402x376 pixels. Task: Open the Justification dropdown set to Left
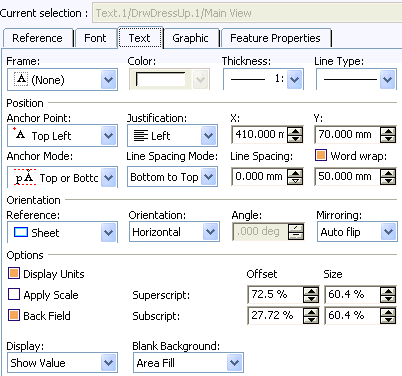pos(172,136)
